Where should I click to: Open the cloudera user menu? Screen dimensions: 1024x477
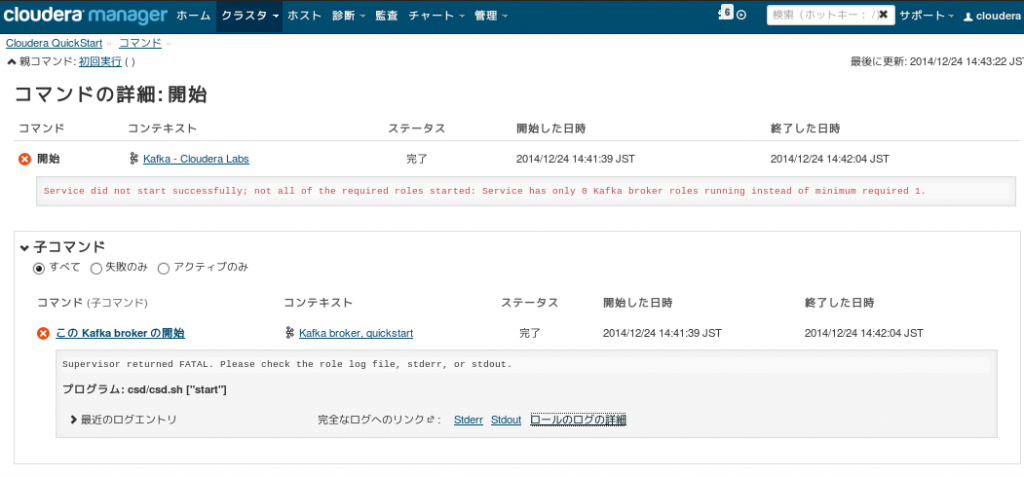[992, 16]
